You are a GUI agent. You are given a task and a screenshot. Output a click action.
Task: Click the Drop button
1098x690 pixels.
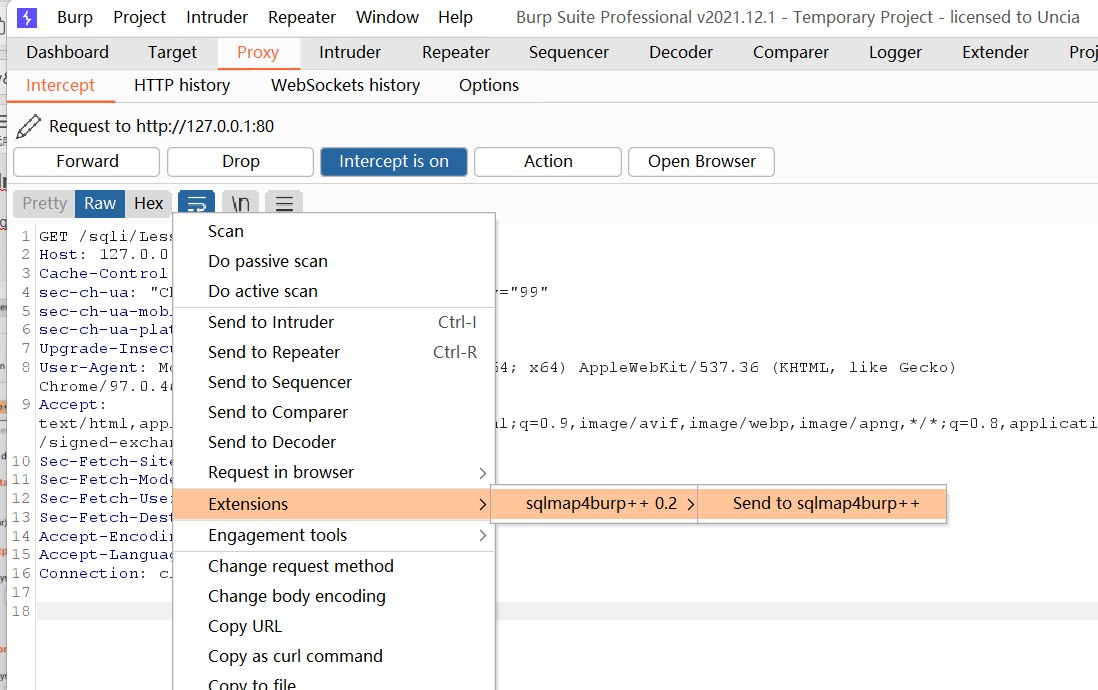click(x=240, y=162)
